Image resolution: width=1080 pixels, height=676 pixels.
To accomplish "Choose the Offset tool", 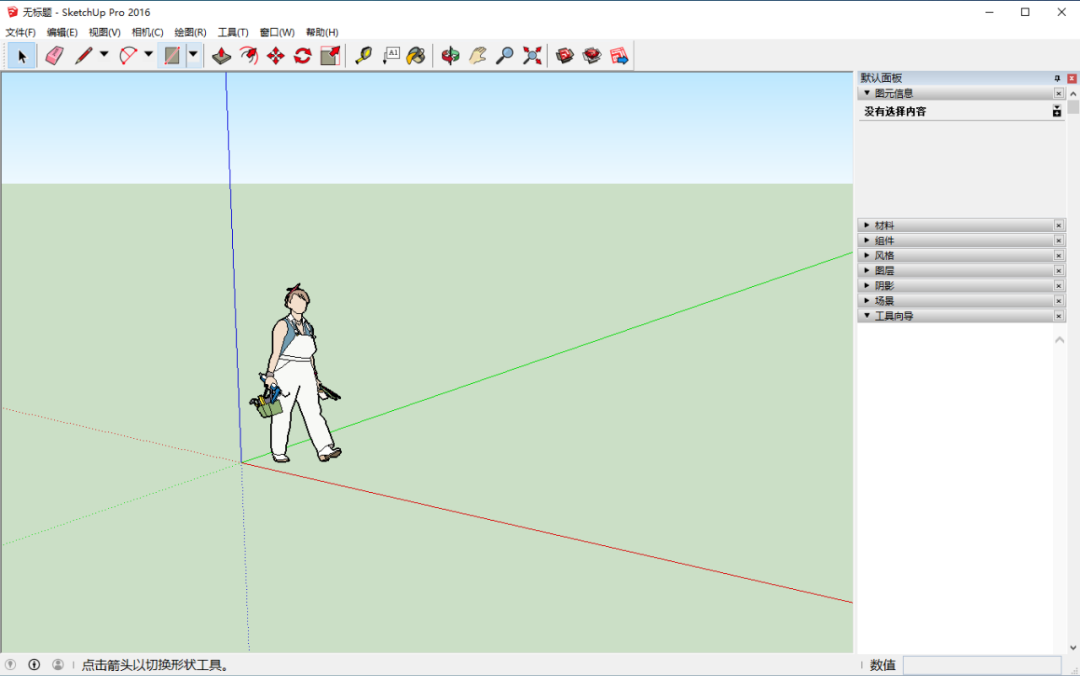I will tap(249, 56).
